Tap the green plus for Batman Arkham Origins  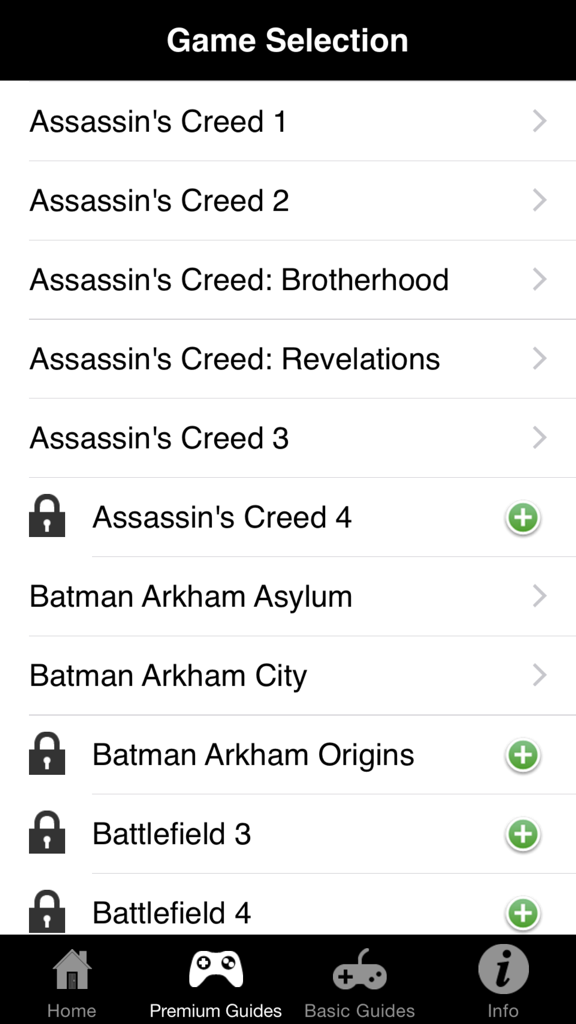coord(523,757)
